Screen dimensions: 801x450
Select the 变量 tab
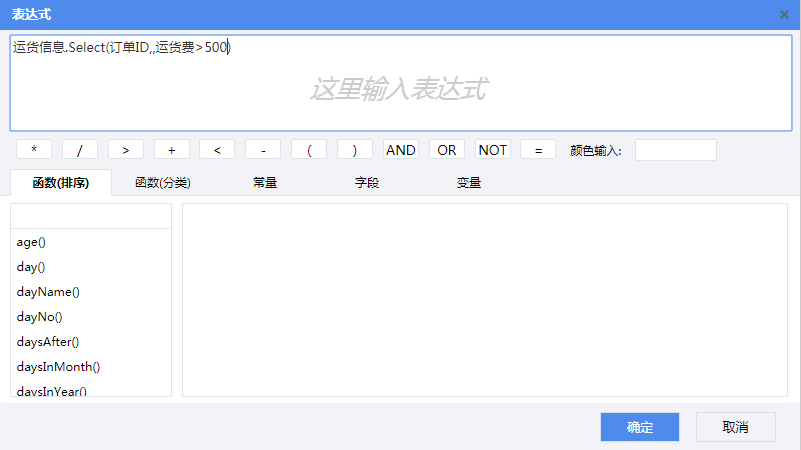[469, 183]
